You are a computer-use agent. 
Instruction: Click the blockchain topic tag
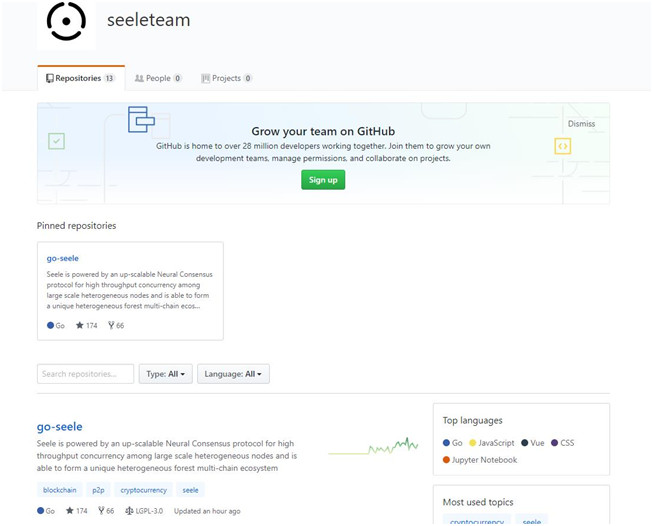pos(60,490)
